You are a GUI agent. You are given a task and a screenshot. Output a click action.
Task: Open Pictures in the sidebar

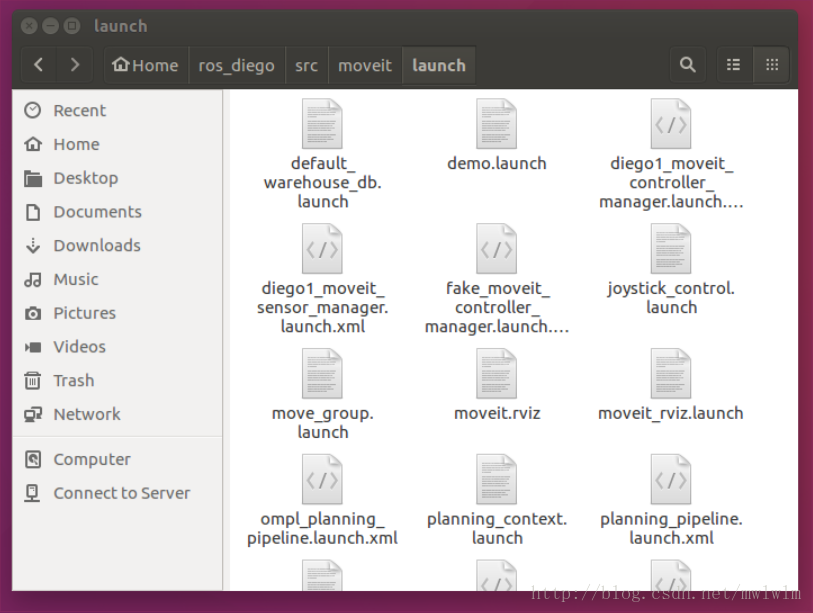118,313
